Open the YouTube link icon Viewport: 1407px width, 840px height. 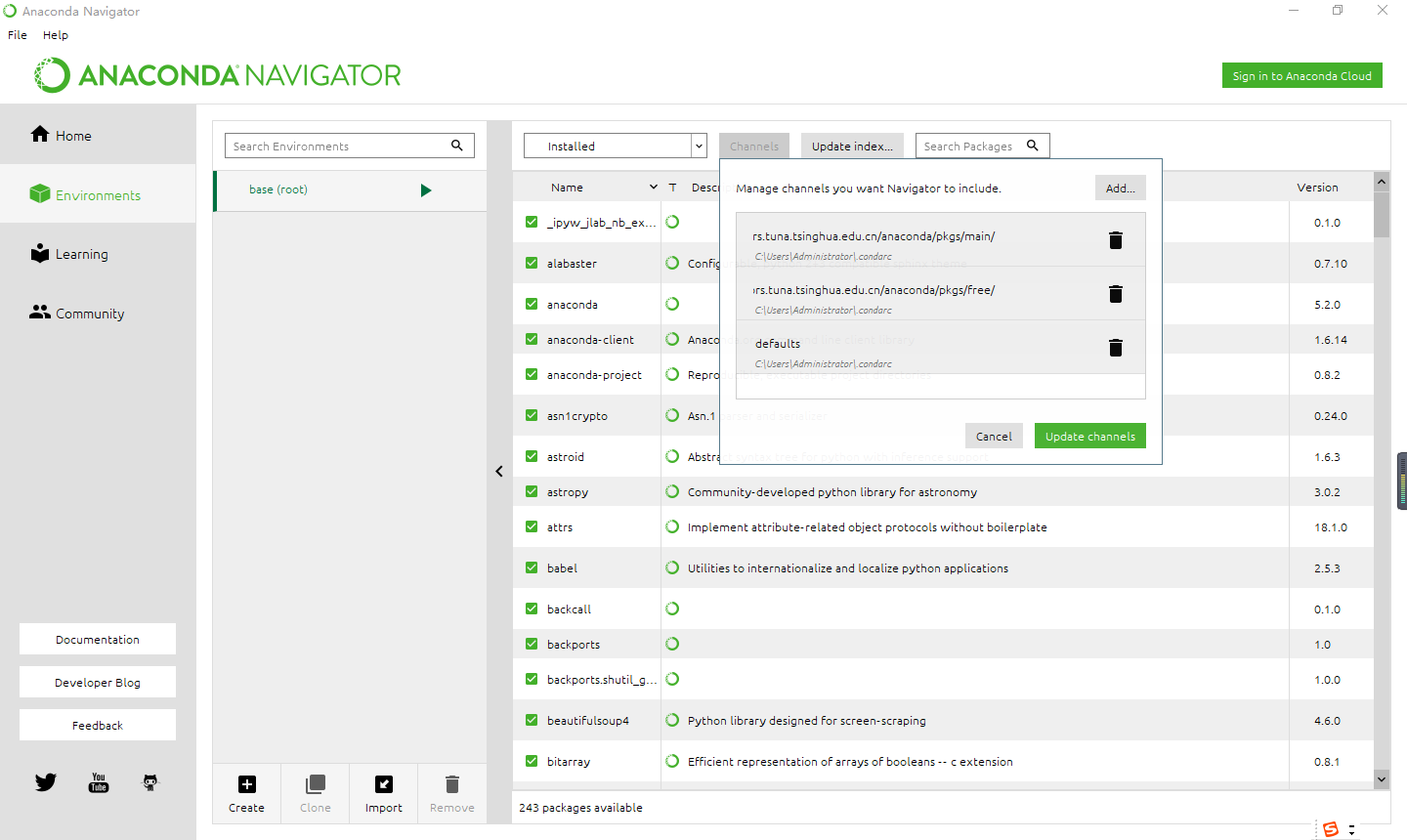coord(99,782)
